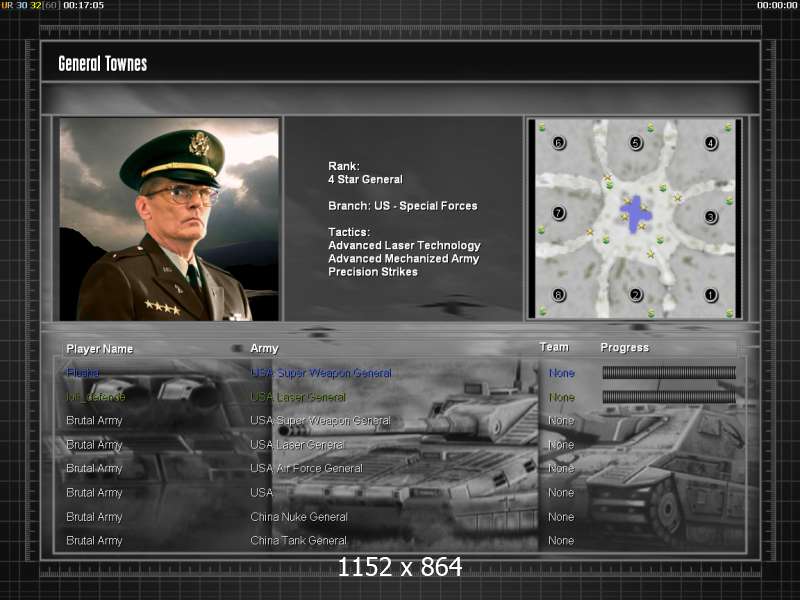Click the white "USA Laser General" army text

pos(297,445)
